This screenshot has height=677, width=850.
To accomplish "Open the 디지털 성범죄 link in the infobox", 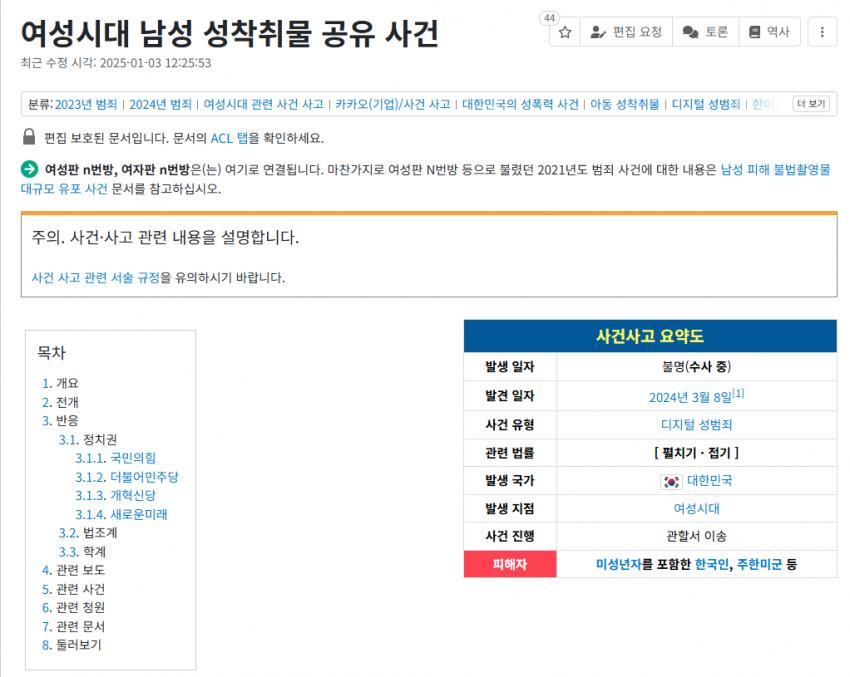I will [x=697, y=424].
